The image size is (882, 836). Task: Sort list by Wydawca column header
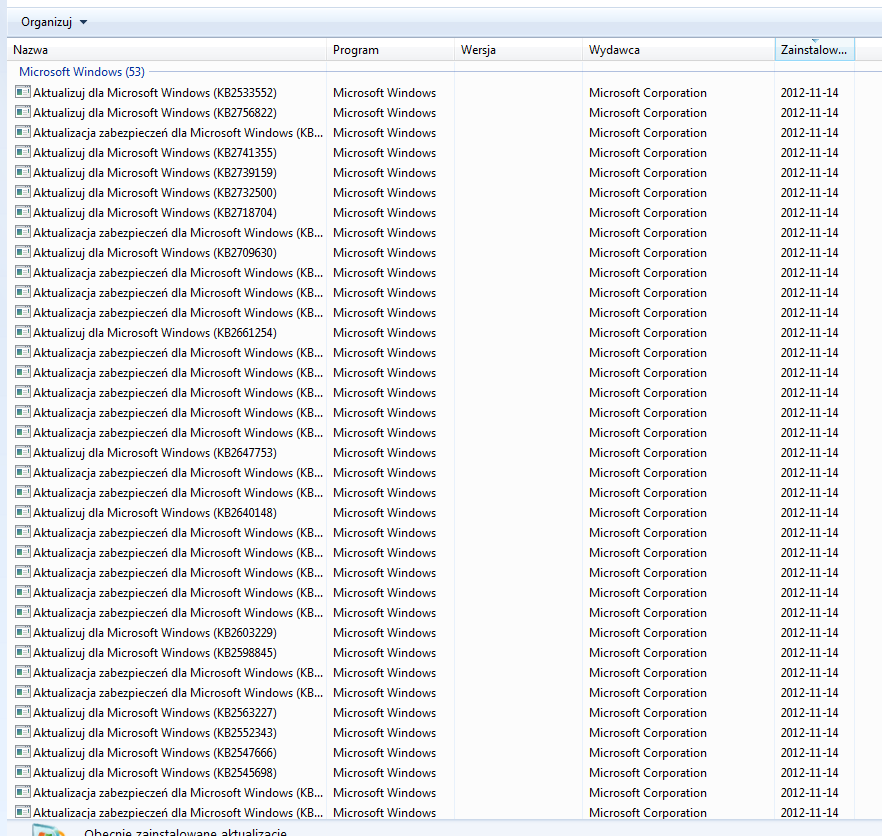[678, 50]
